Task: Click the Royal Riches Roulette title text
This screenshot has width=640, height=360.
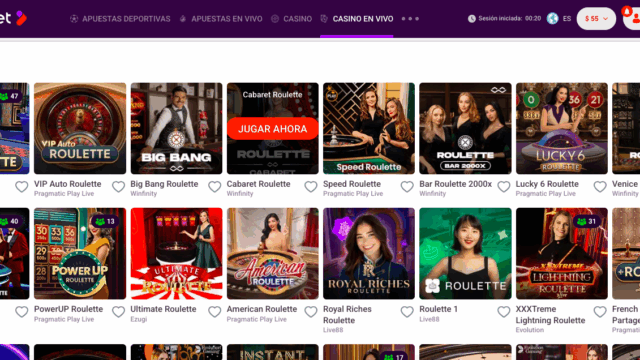Action: pos(347,315)
